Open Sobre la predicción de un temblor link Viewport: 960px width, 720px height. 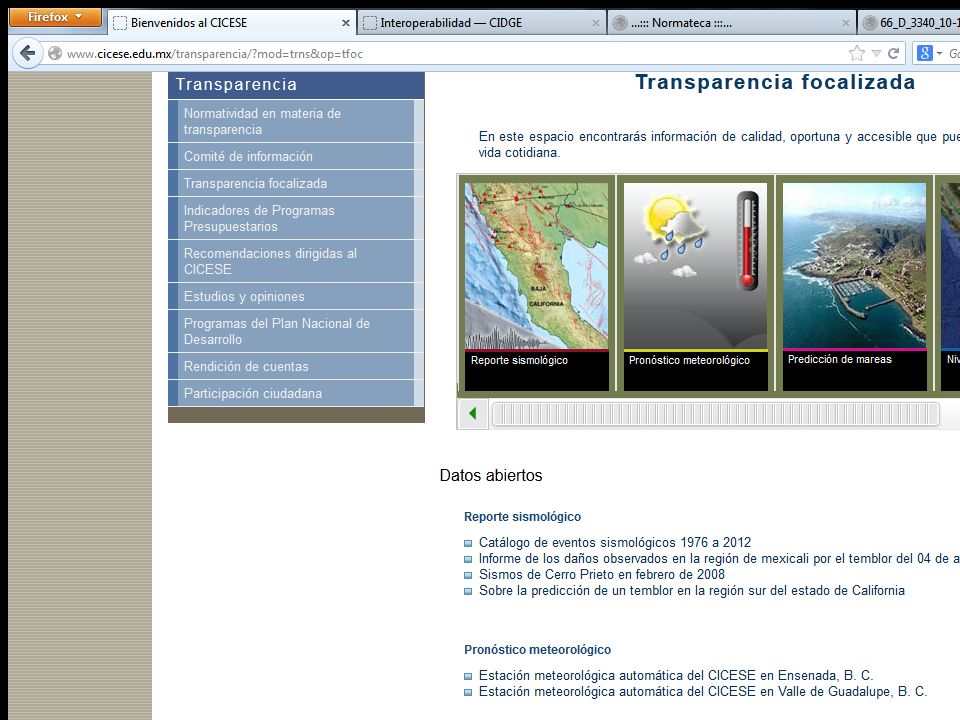pyautogui.click(x=692, y=590)
